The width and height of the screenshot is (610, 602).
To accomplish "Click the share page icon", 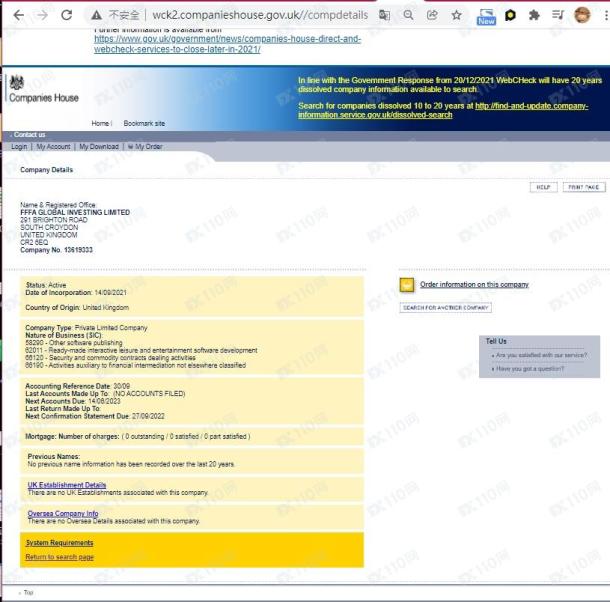I will pyautogui.click(x=432, y=15).
